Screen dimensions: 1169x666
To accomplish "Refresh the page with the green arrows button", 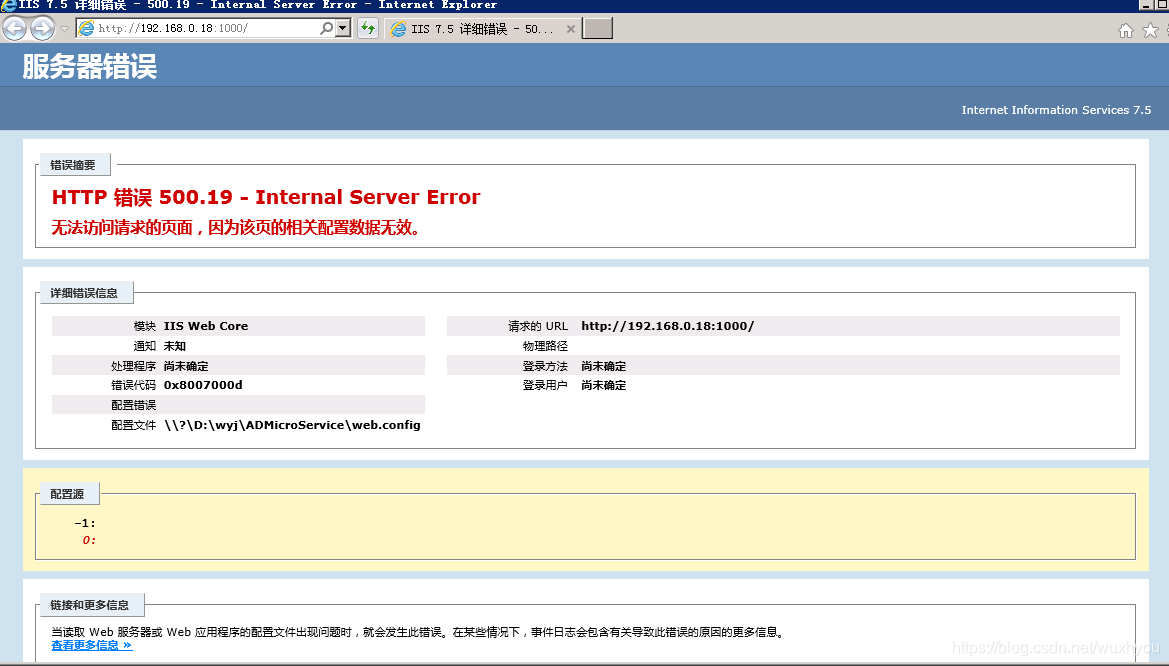I will pyautogui.click(x=368, y=28).
